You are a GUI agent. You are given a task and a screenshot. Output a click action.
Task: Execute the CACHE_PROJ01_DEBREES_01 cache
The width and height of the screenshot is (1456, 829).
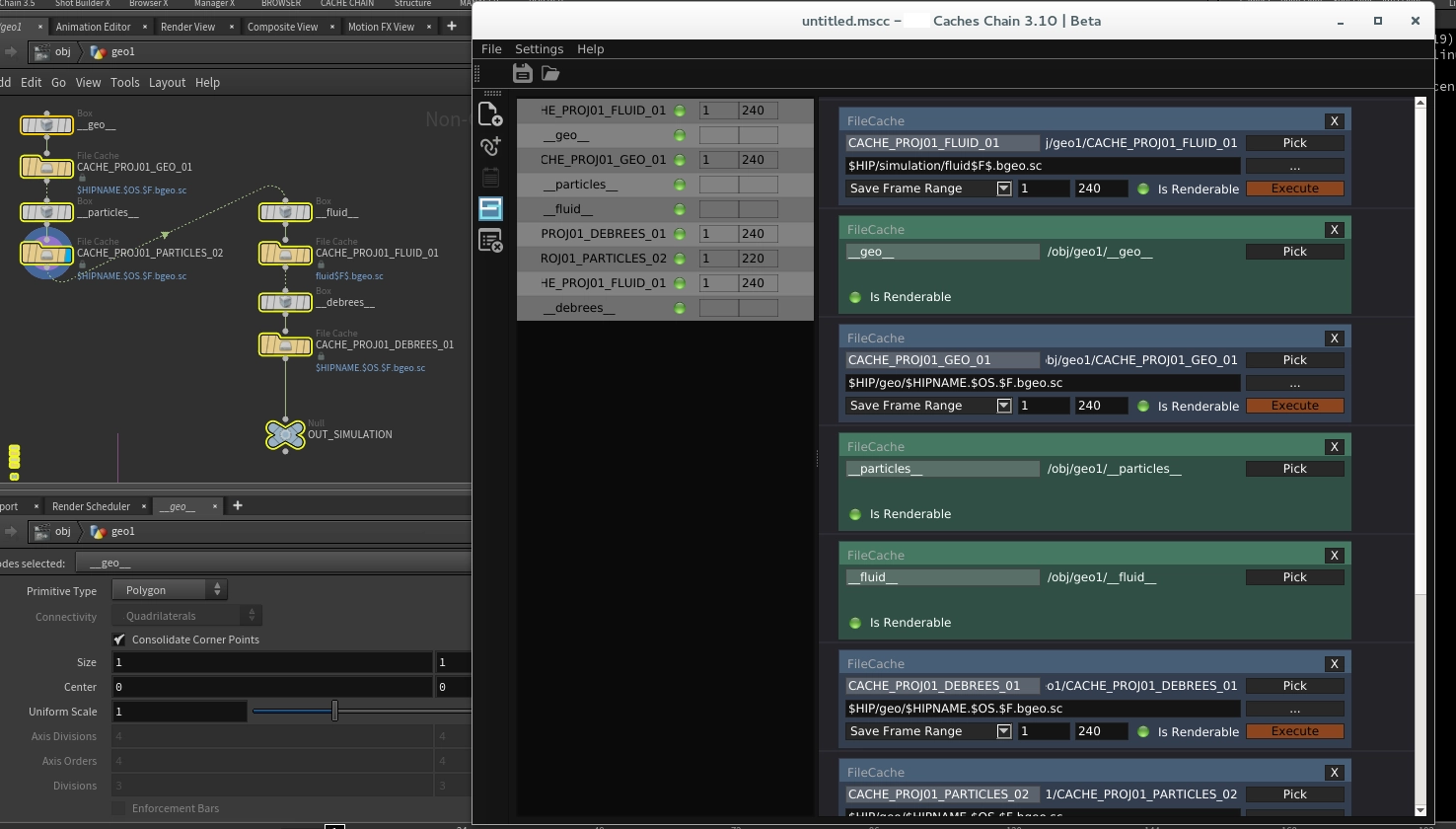(1294, 731)
